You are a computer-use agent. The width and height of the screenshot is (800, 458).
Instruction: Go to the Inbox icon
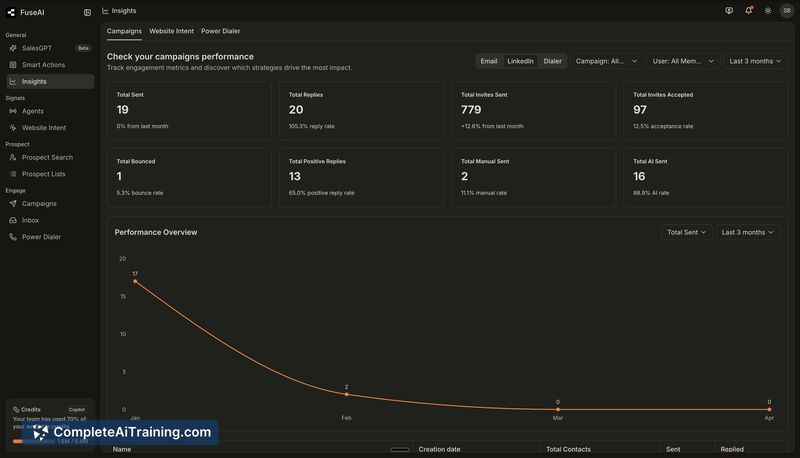click(x=13, y=220)
